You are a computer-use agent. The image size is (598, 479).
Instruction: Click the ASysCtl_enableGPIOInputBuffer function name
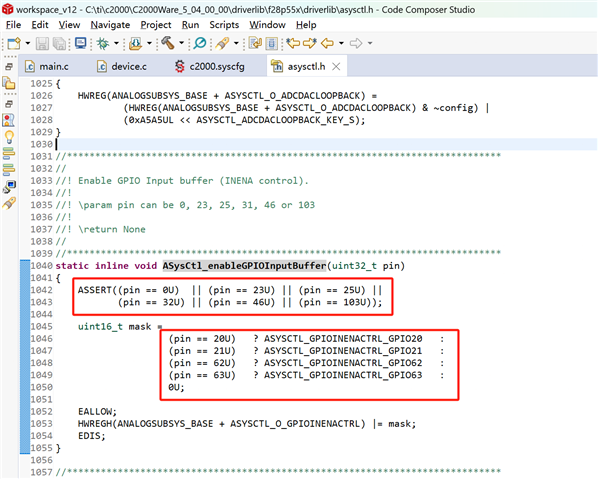pyautogui.click(x=244, y=265)
